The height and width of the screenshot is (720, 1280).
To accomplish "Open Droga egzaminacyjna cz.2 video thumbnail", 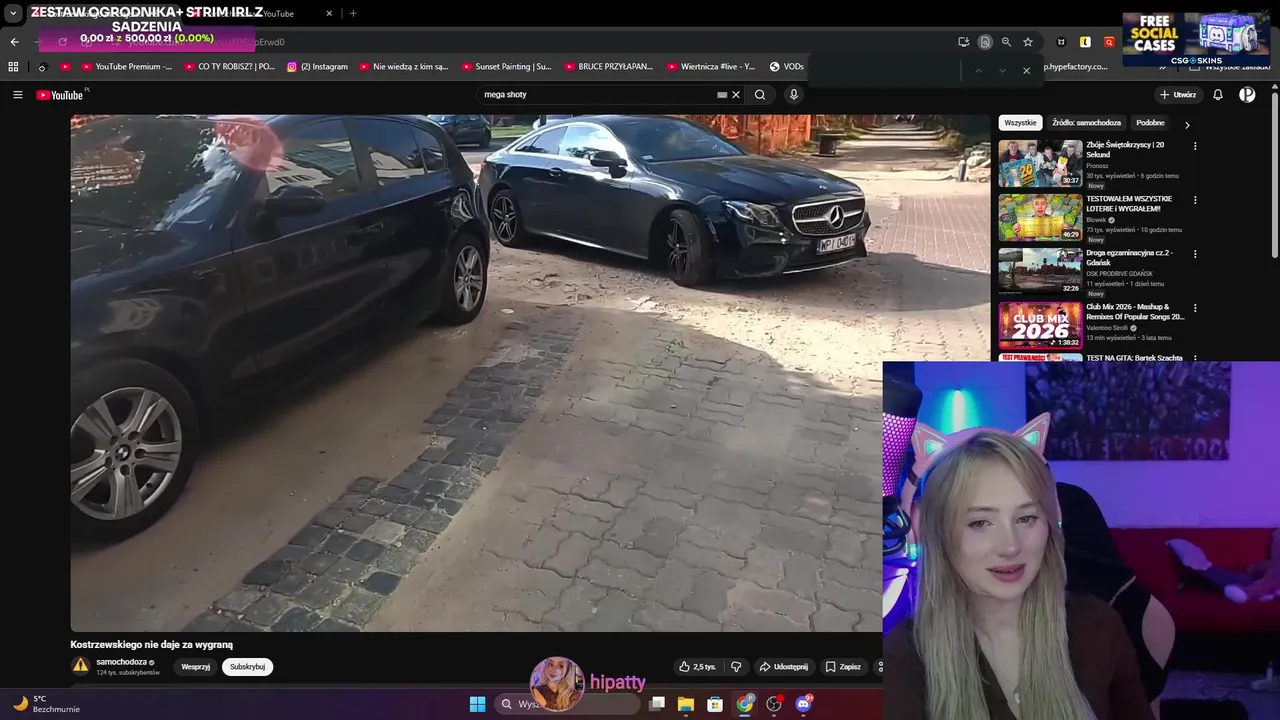I will (x=1040, y=271).
